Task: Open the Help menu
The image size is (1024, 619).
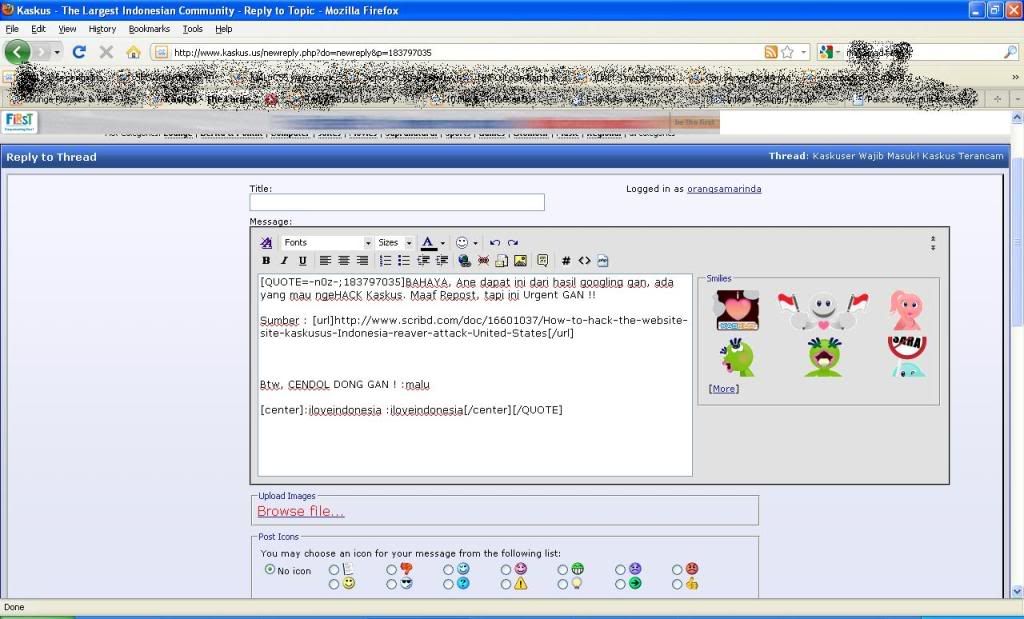Action: coord(224,29)
